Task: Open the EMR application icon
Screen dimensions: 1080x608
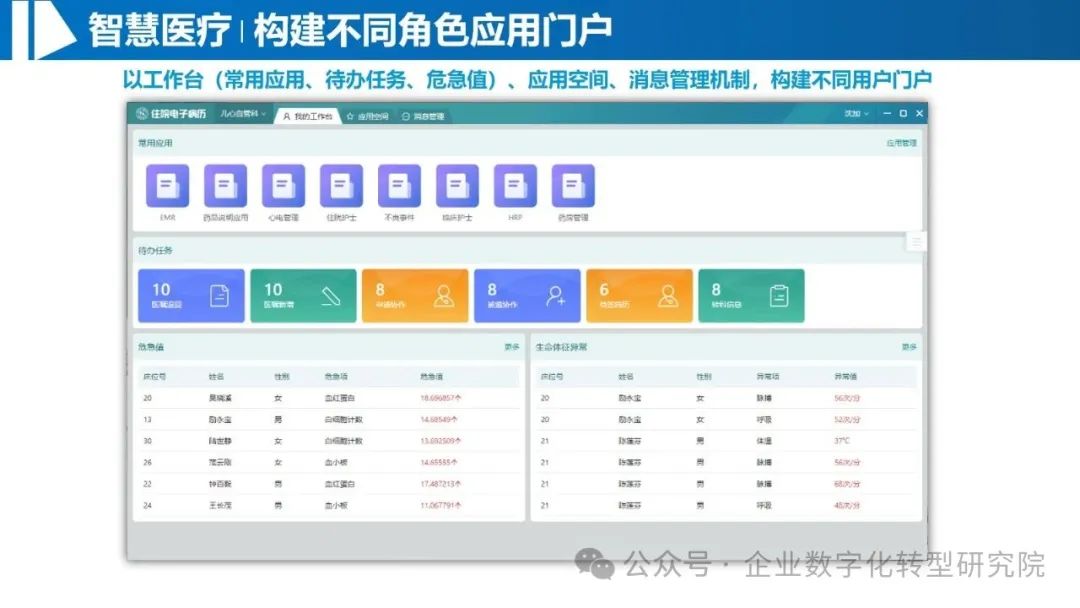Action: pyautogui.click(x=167, y=186)
